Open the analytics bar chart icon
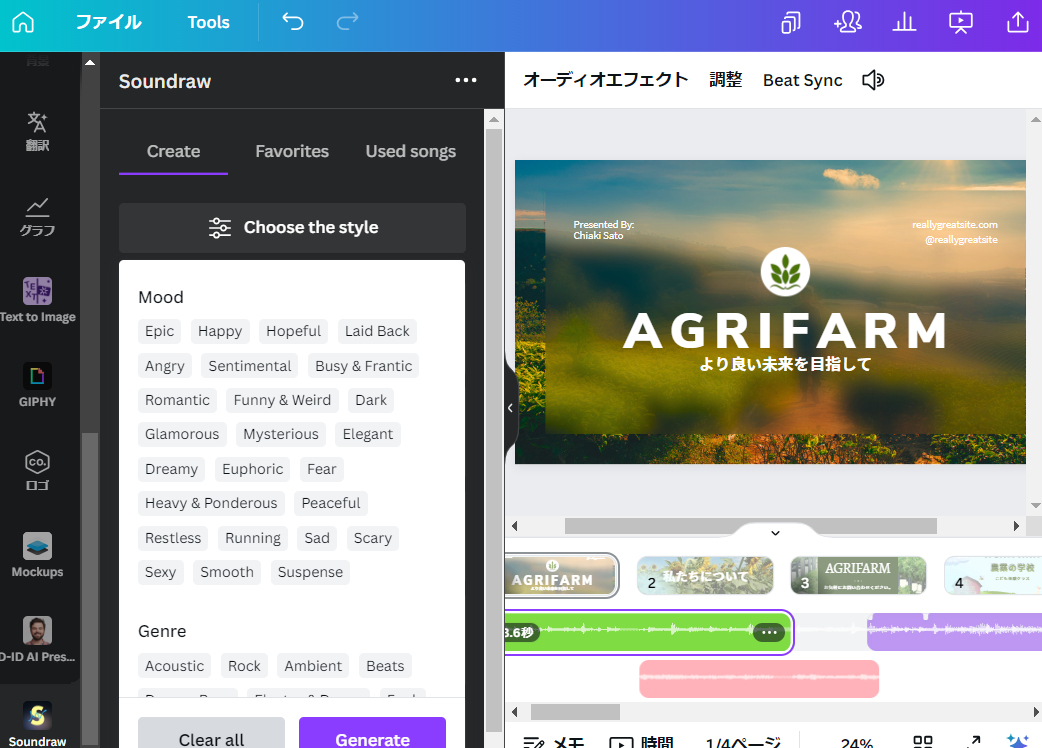Viewport: 1042px width, 748px height. click(904, 22)
